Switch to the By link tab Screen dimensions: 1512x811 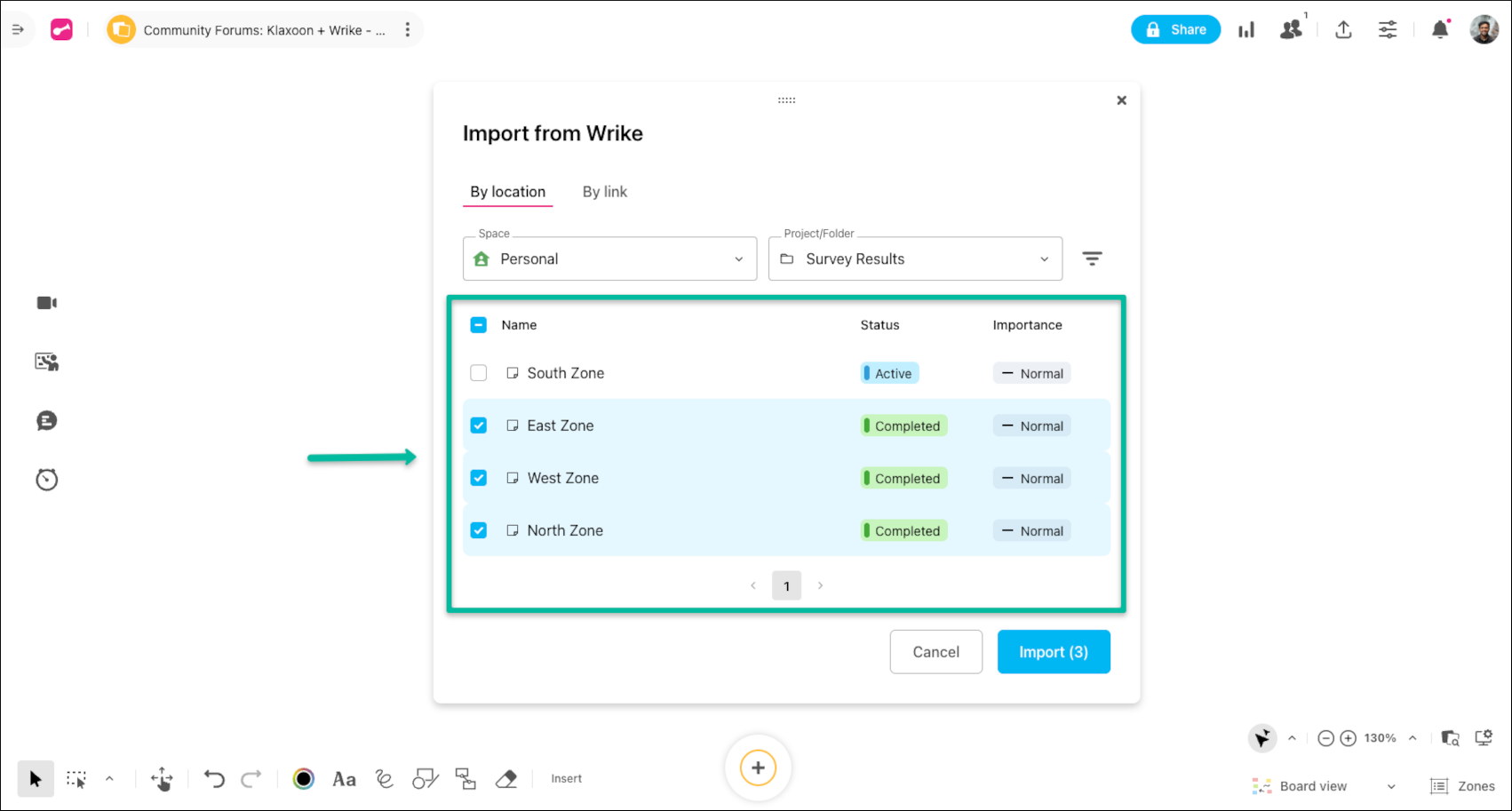[605, 191]
